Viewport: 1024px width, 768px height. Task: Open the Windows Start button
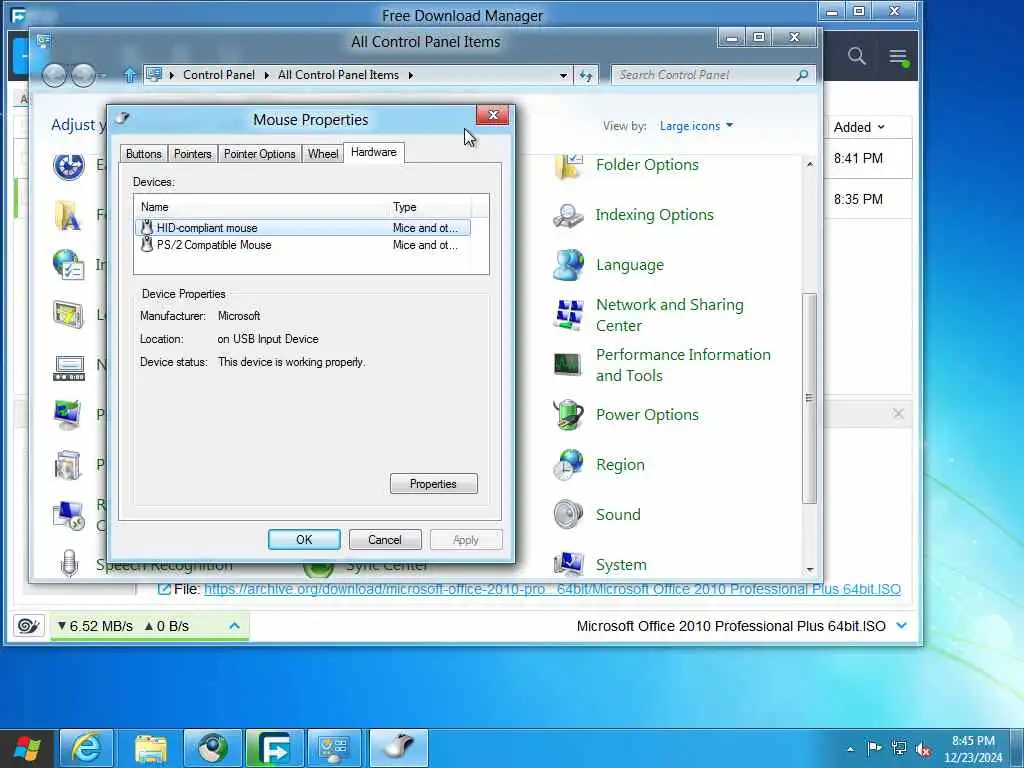point(27,748)
